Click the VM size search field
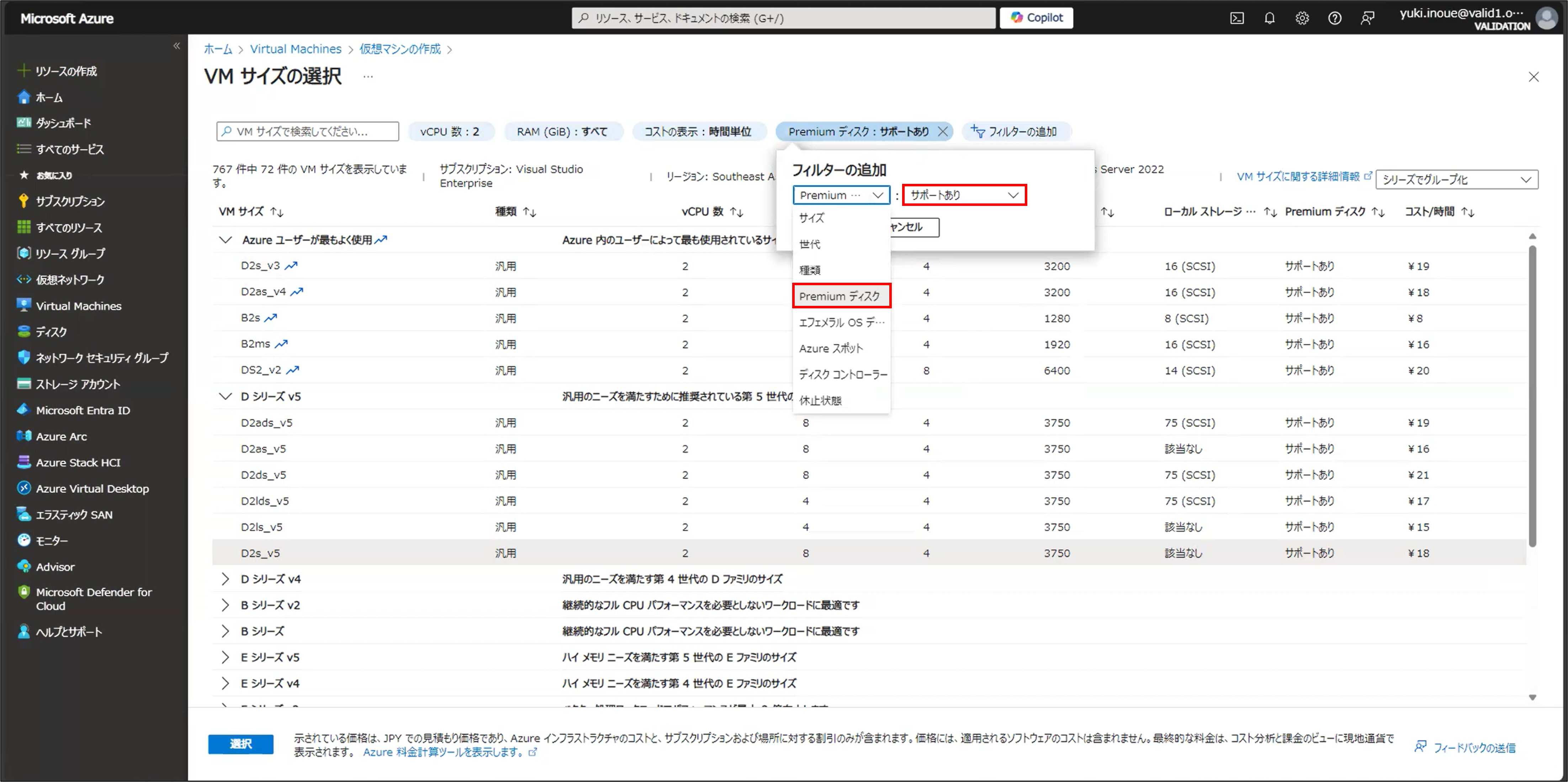Image resolution: width=1568 pixels, height=782 pixels. click(x=307, y=132)
